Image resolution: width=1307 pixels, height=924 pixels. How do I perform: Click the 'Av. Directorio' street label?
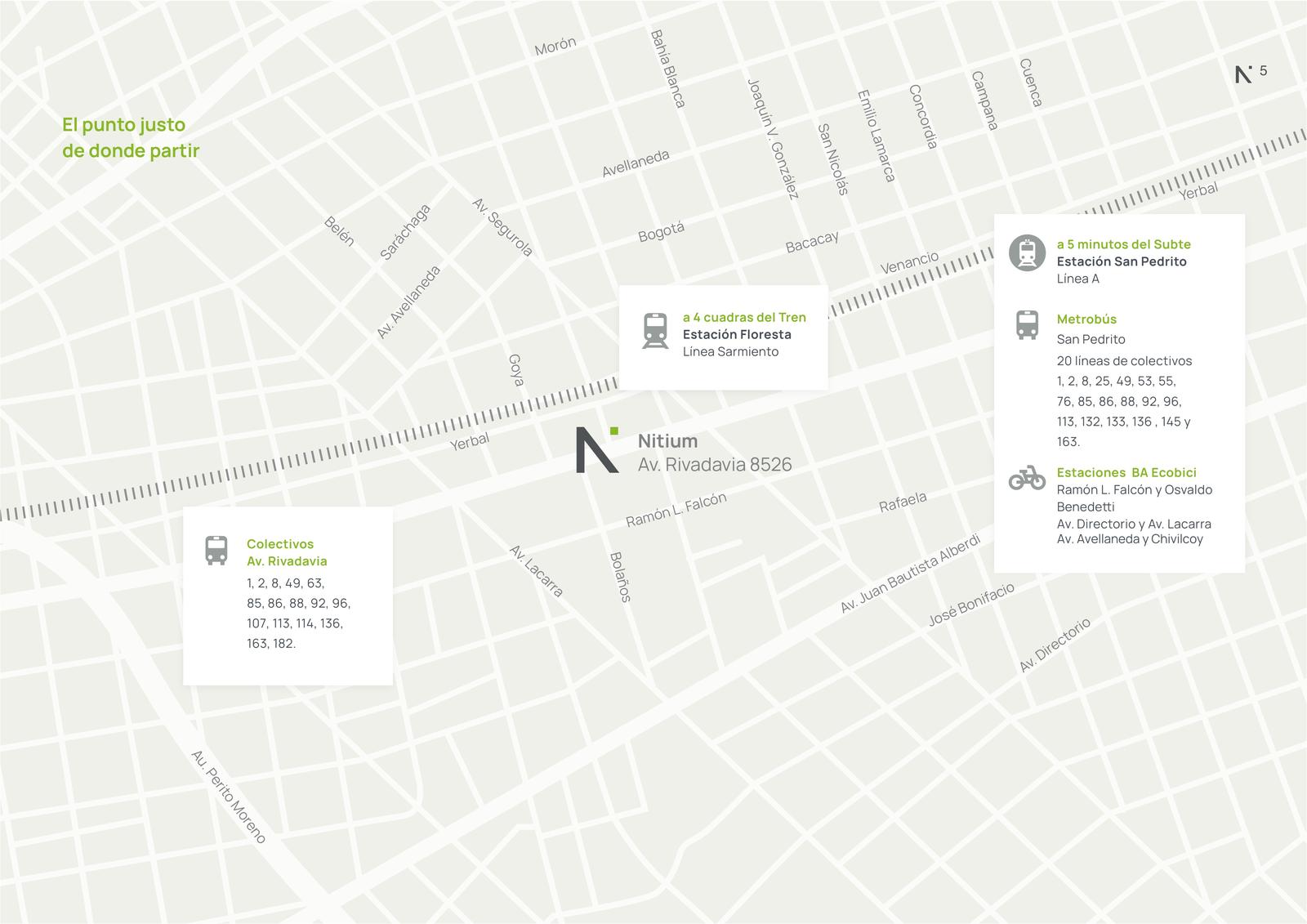coord(1055,645)
